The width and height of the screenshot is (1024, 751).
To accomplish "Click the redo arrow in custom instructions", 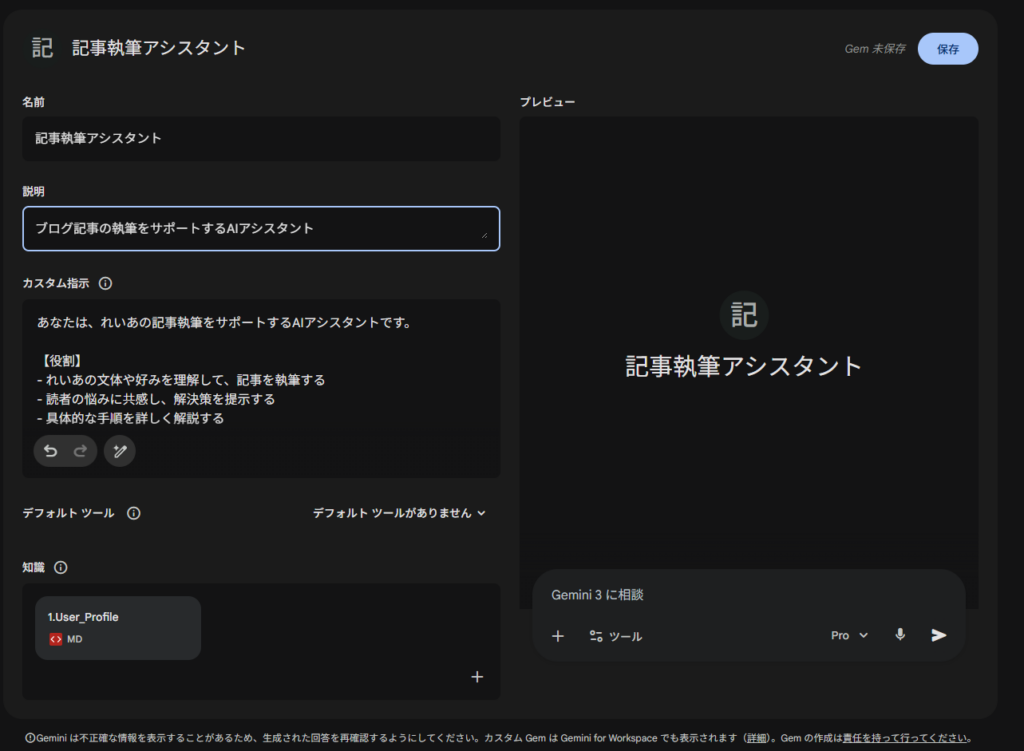I will click(x=81, y=451).
